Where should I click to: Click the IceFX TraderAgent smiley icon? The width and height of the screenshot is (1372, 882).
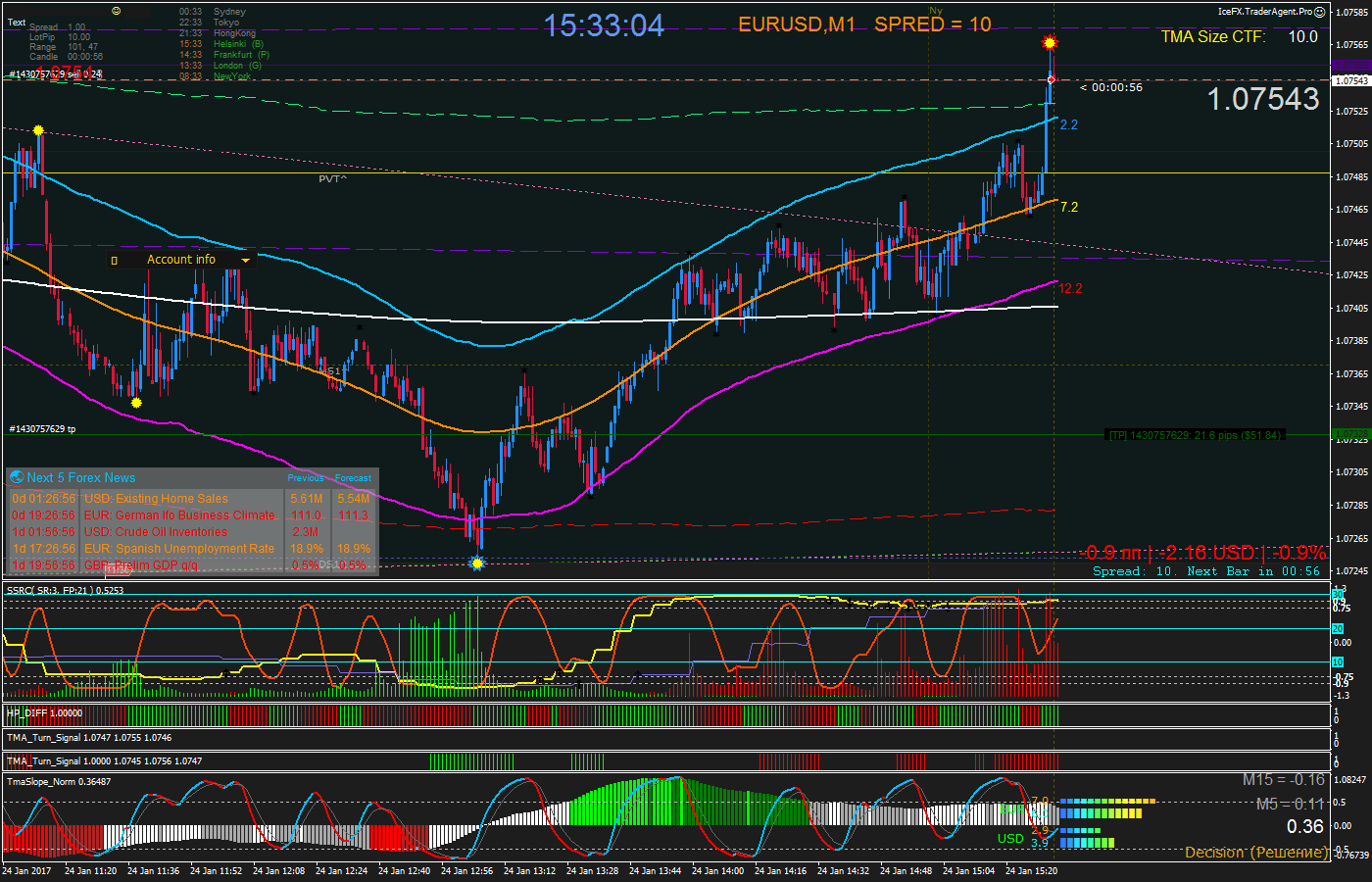[1319, 12]
